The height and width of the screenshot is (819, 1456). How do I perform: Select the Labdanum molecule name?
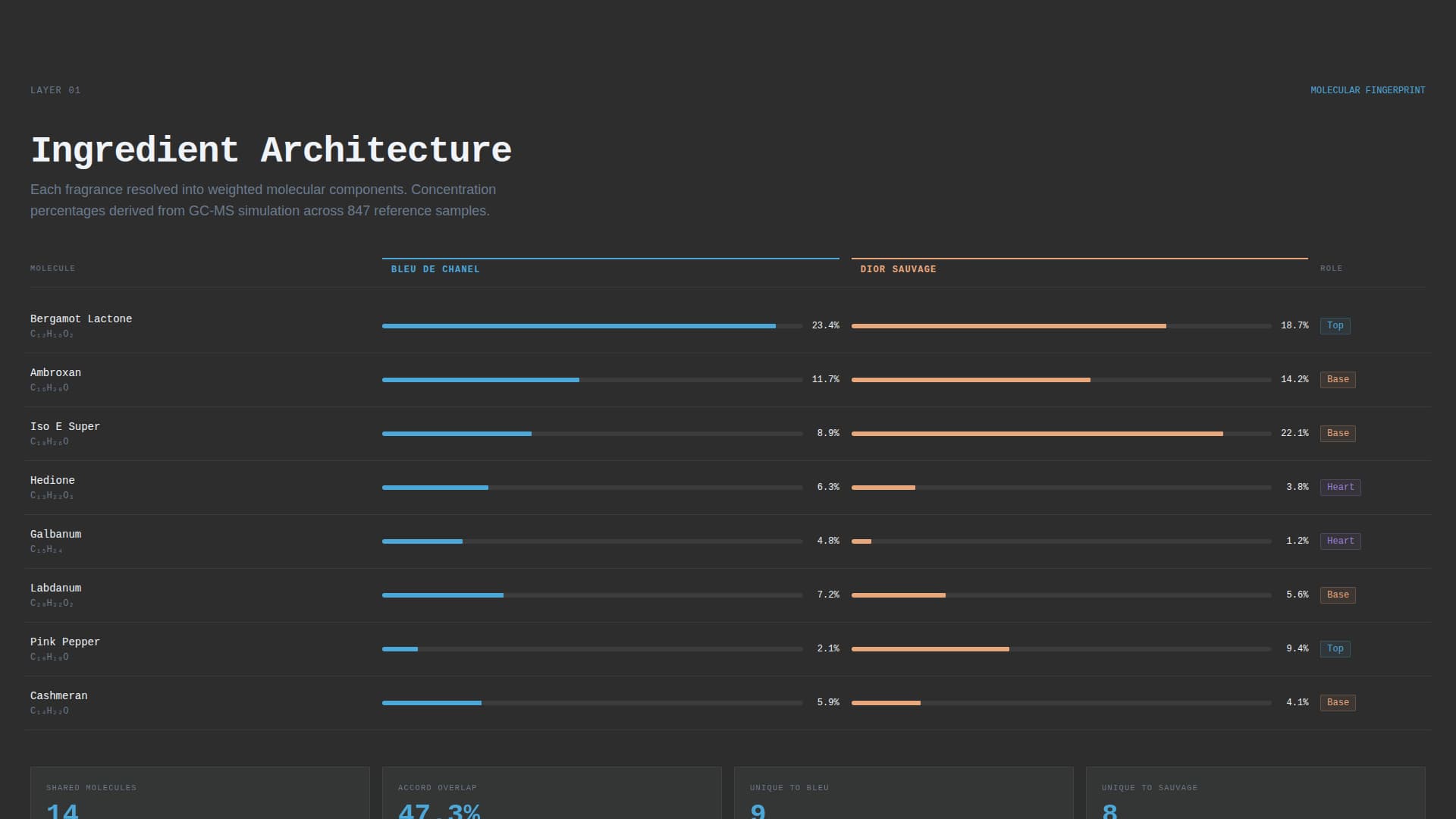tap(55, 588)
